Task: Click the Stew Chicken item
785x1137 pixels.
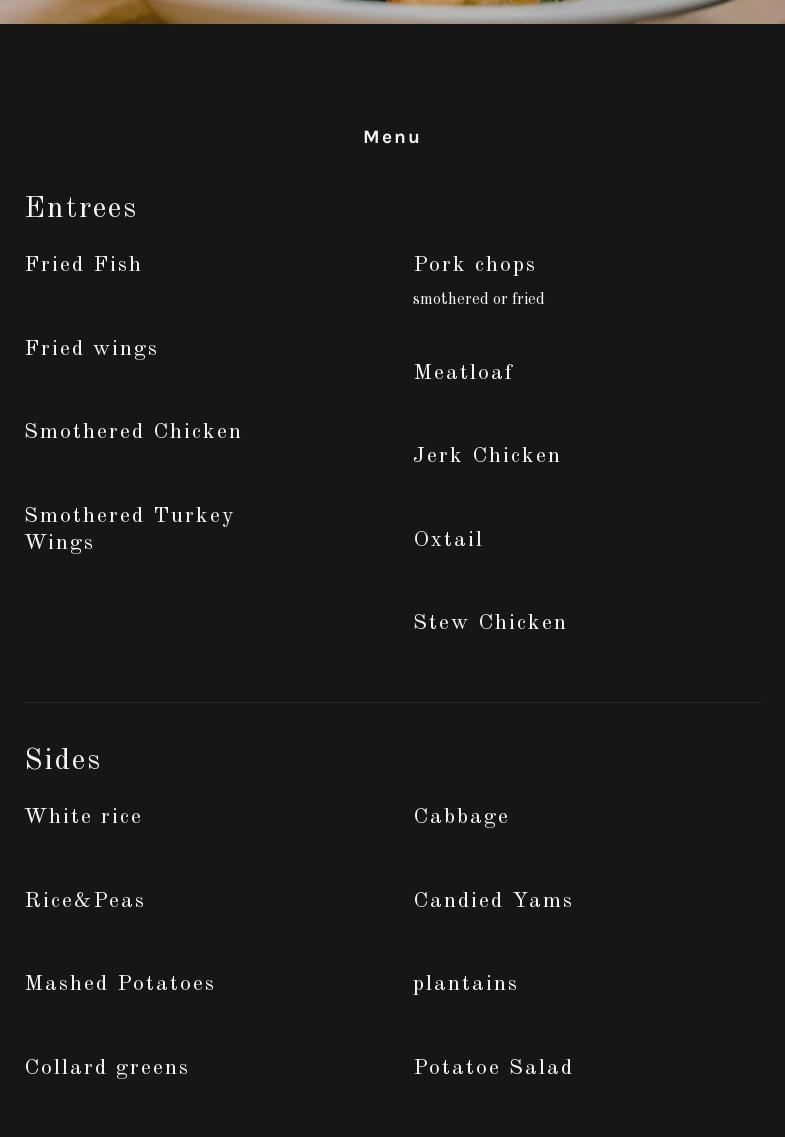Action: pyautogui.click(x=489, y=623)
